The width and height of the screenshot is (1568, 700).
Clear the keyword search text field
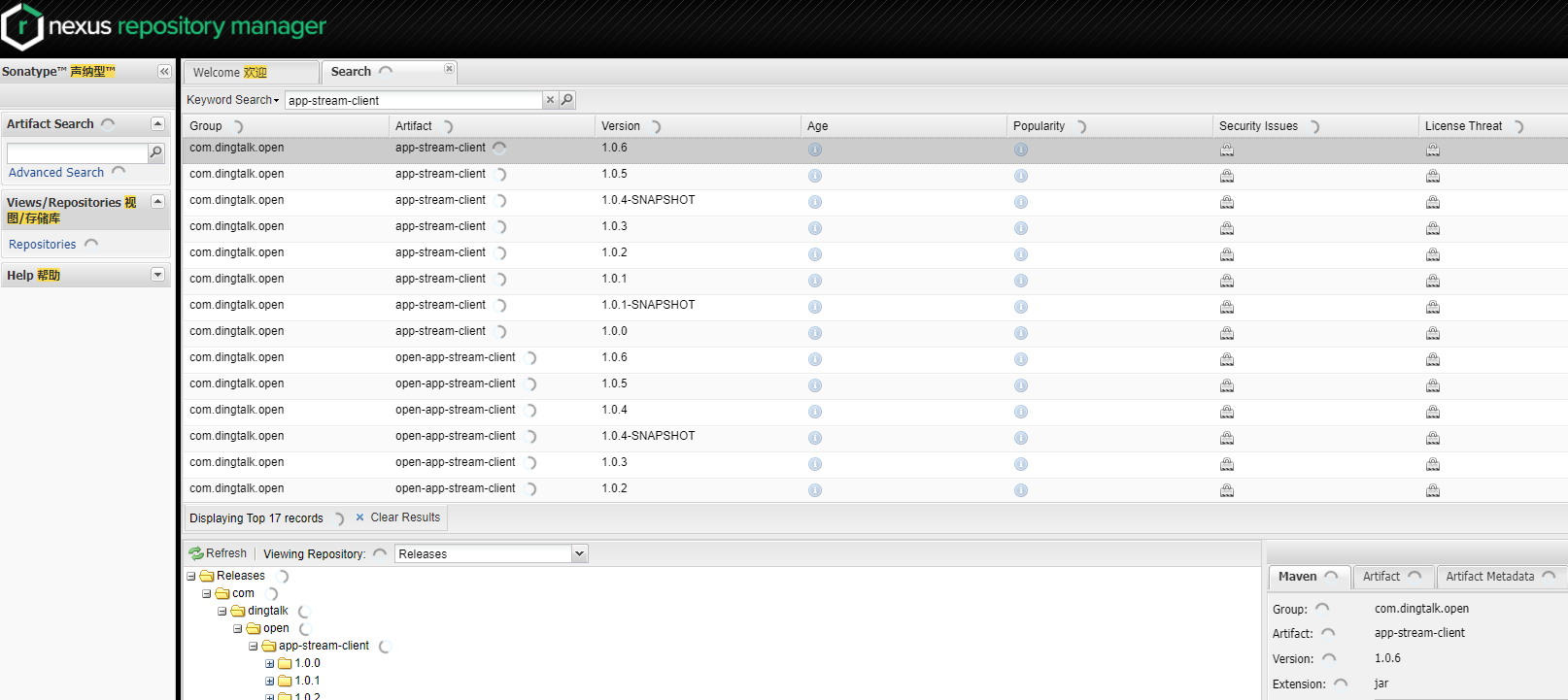tap(550, 100)
